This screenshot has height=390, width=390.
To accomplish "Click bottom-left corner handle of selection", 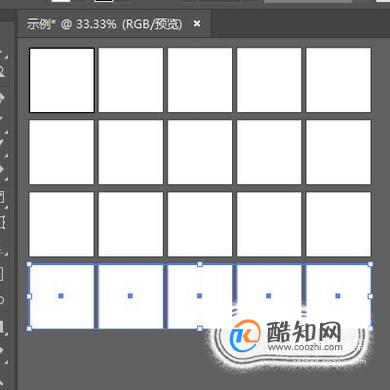I will coord(29,329).
